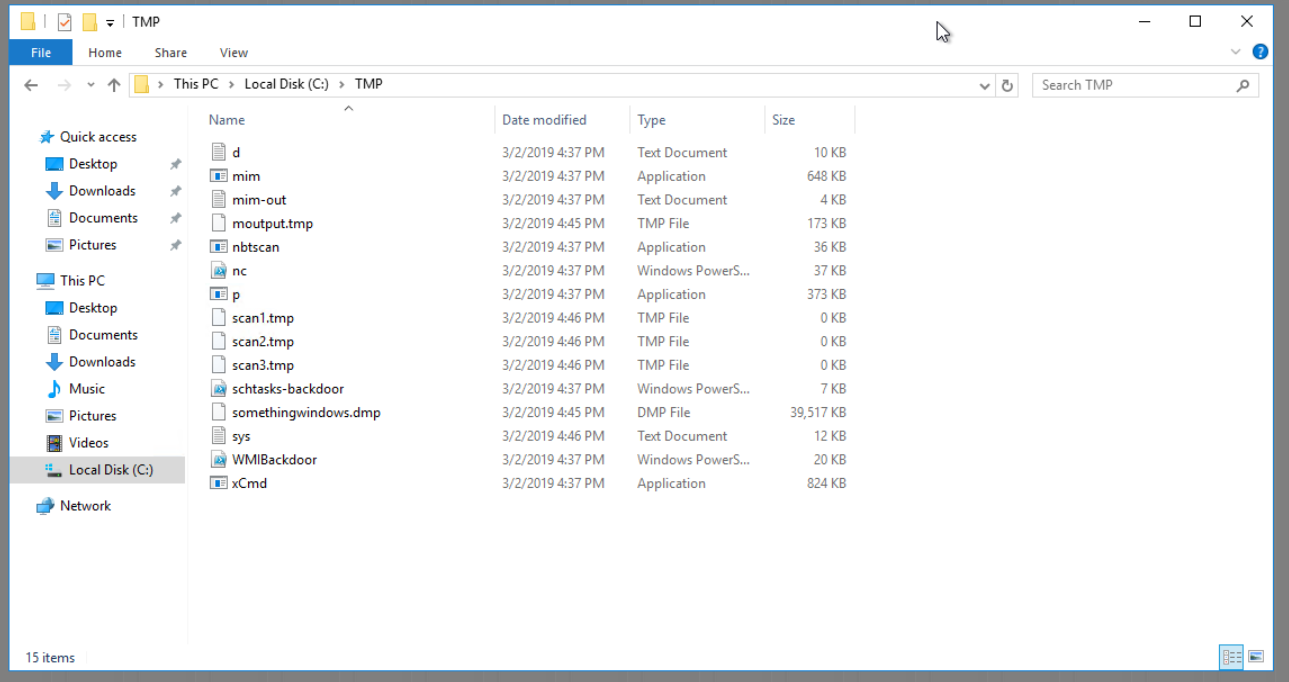Unpin Downloads from Quick access

pos(175,191)
